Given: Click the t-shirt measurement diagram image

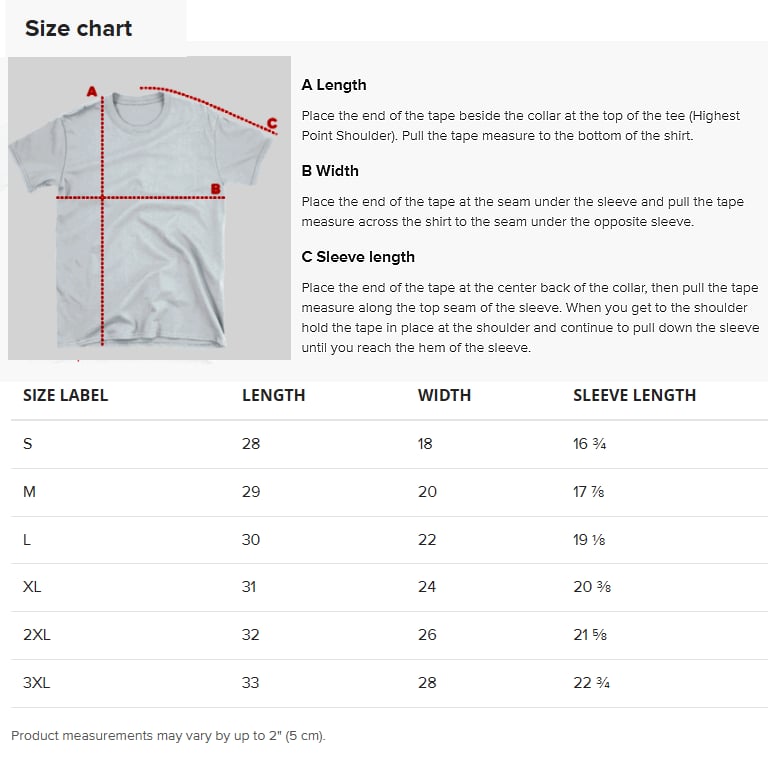Looking at the screenshot, I should click(149, 208).
